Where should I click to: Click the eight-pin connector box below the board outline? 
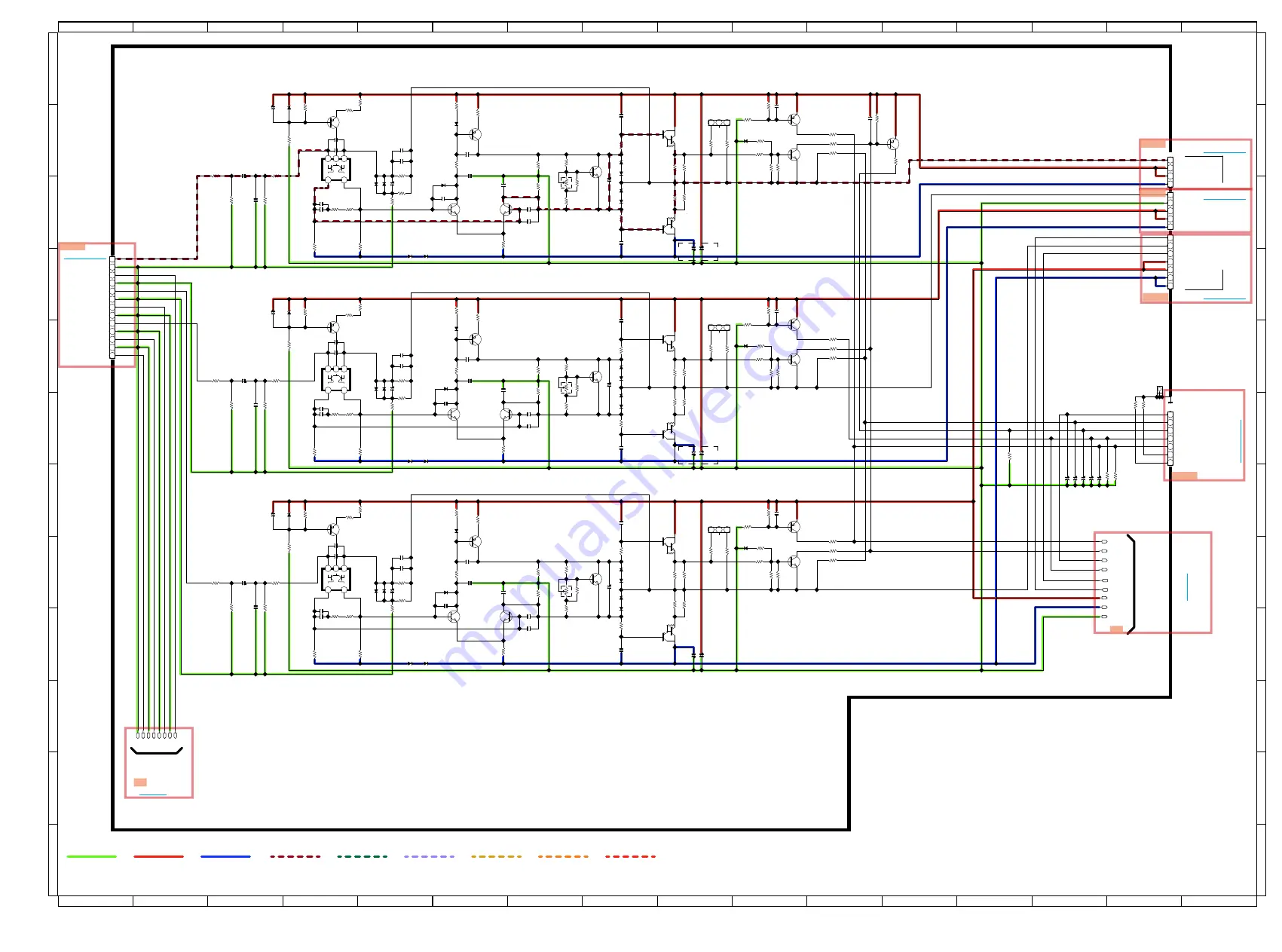coord(159,762)
